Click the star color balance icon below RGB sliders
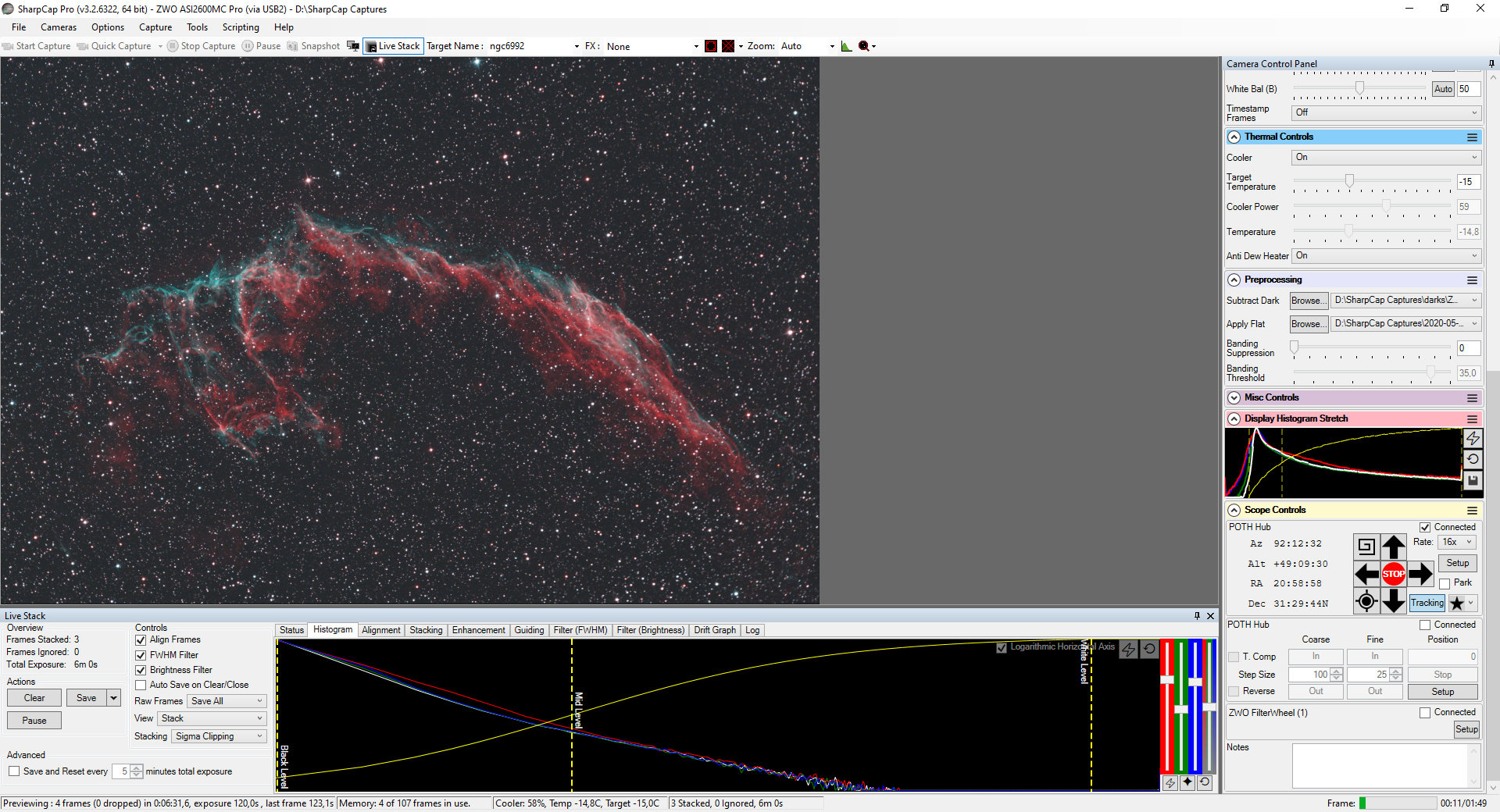The height and width of the screenshot is (812, 1500). (x=1187, y=782)
